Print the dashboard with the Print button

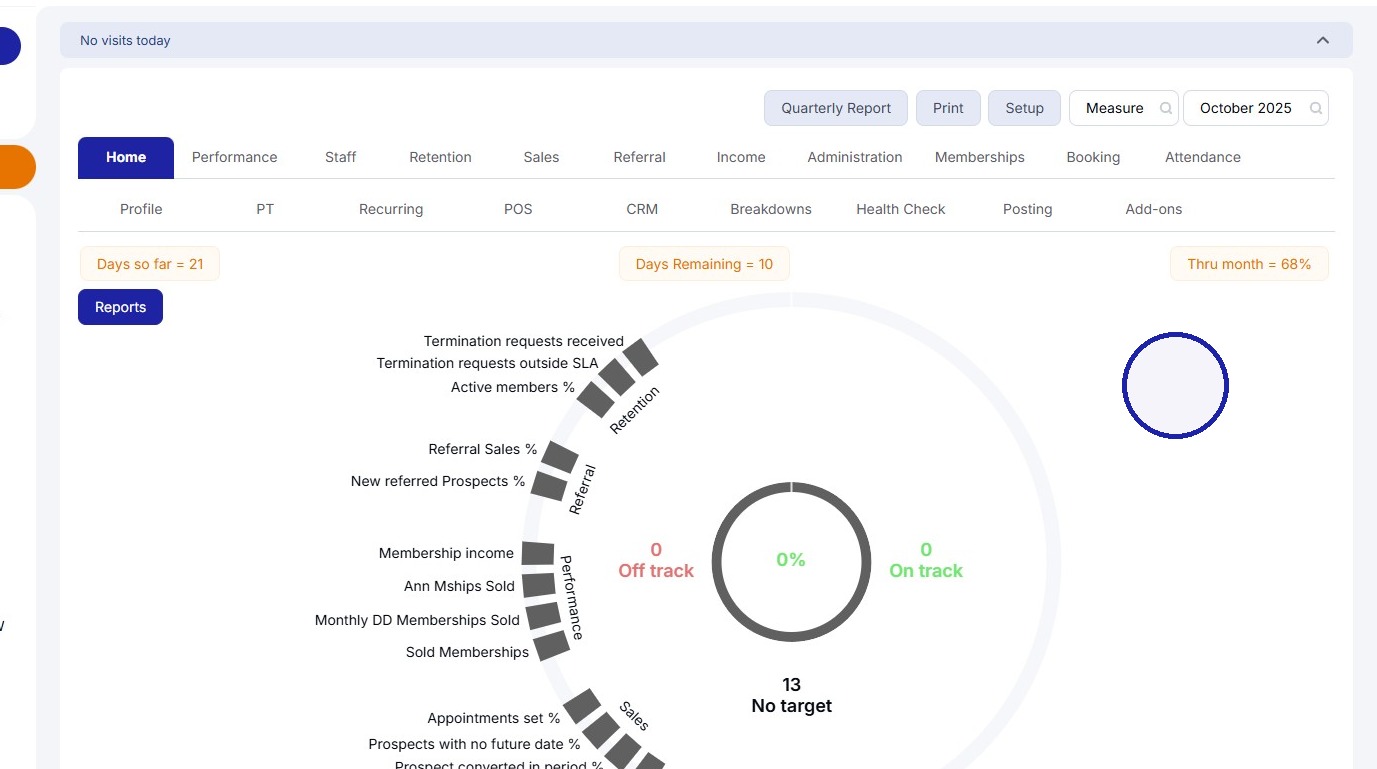948,108
